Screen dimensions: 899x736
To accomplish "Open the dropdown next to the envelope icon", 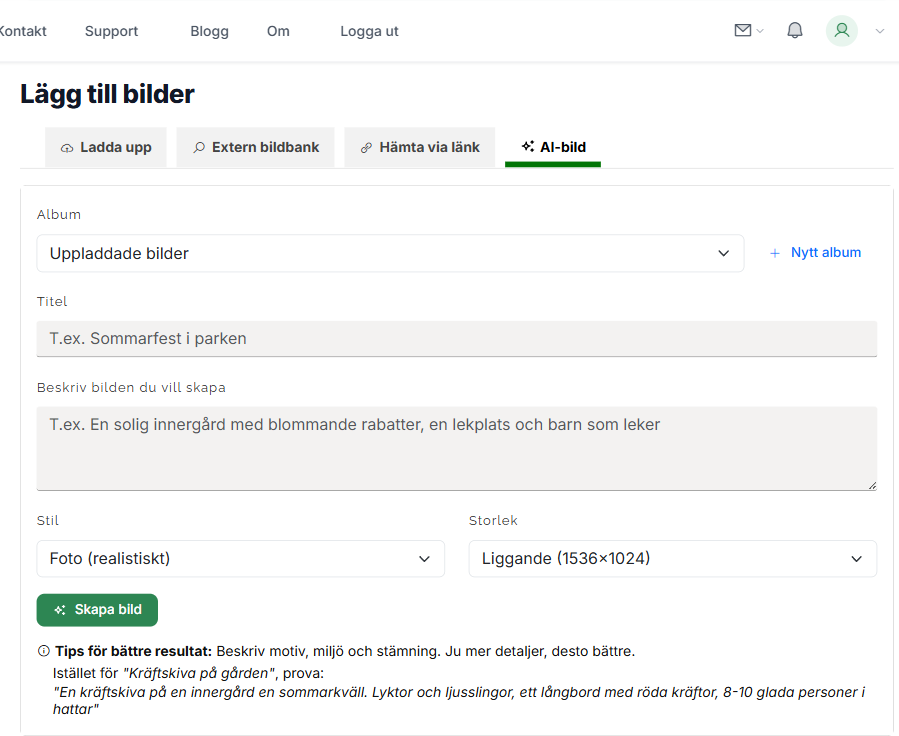I will 758,31.
